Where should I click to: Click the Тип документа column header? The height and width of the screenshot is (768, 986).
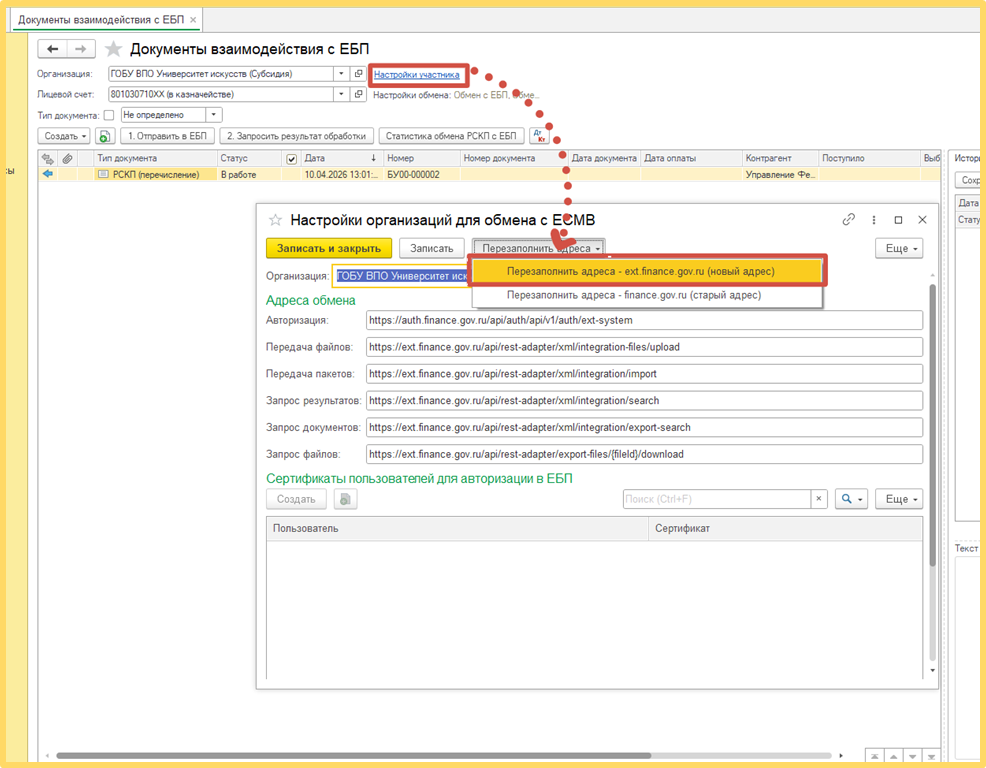click(155, 159)
